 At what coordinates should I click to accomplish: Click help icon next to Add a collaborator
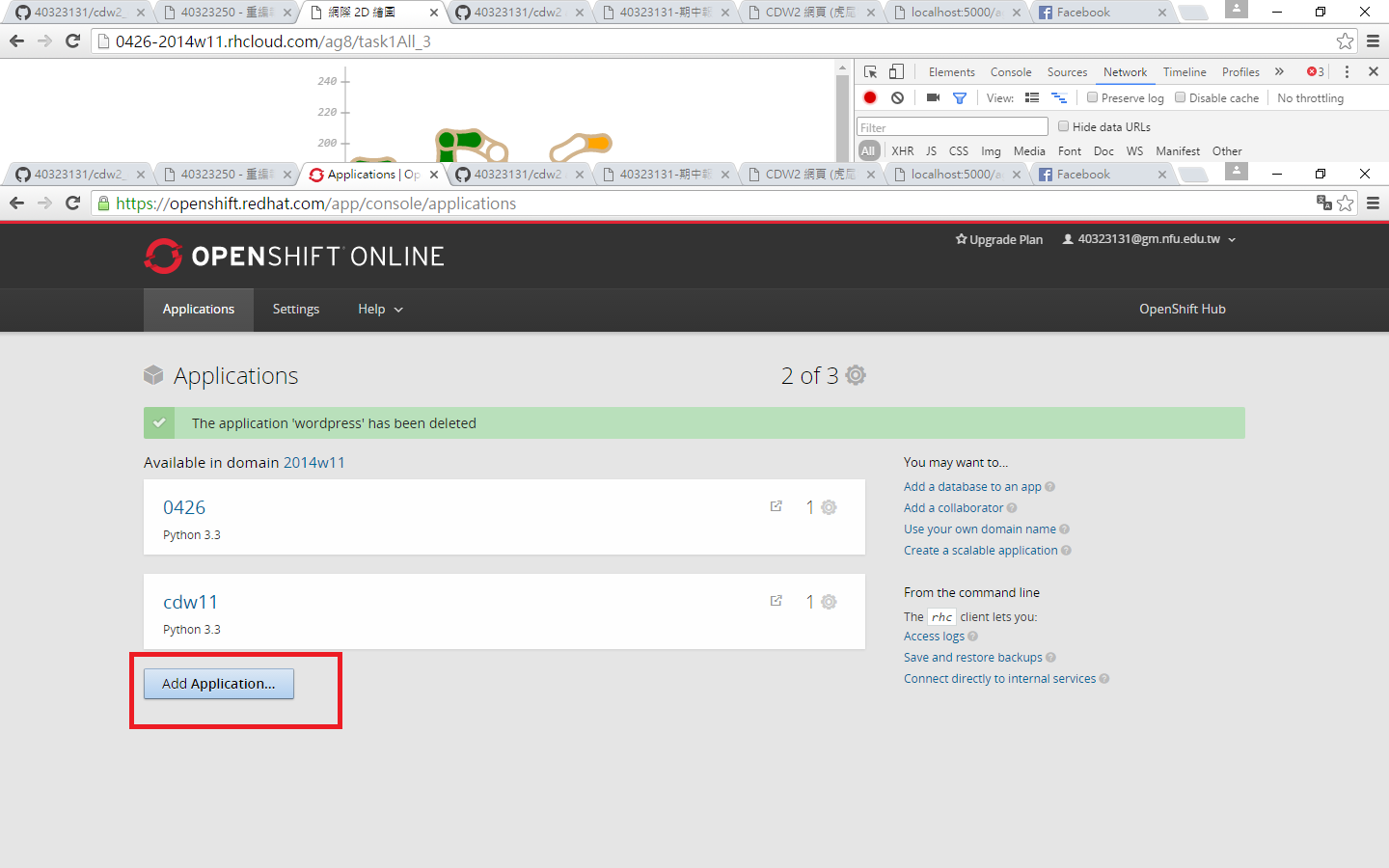tap(1012, 508)
